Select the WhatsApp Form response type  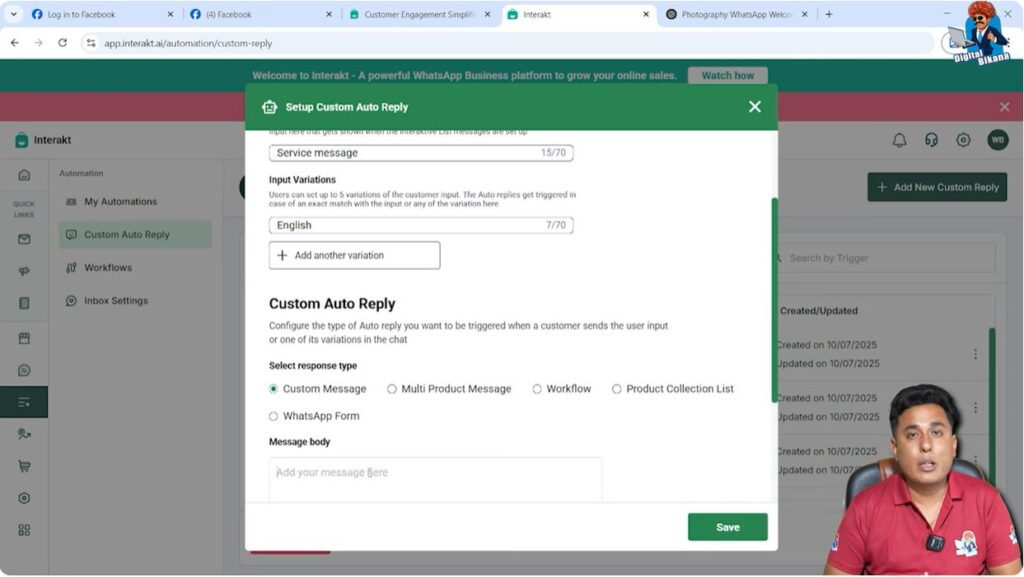pos(271,415)
